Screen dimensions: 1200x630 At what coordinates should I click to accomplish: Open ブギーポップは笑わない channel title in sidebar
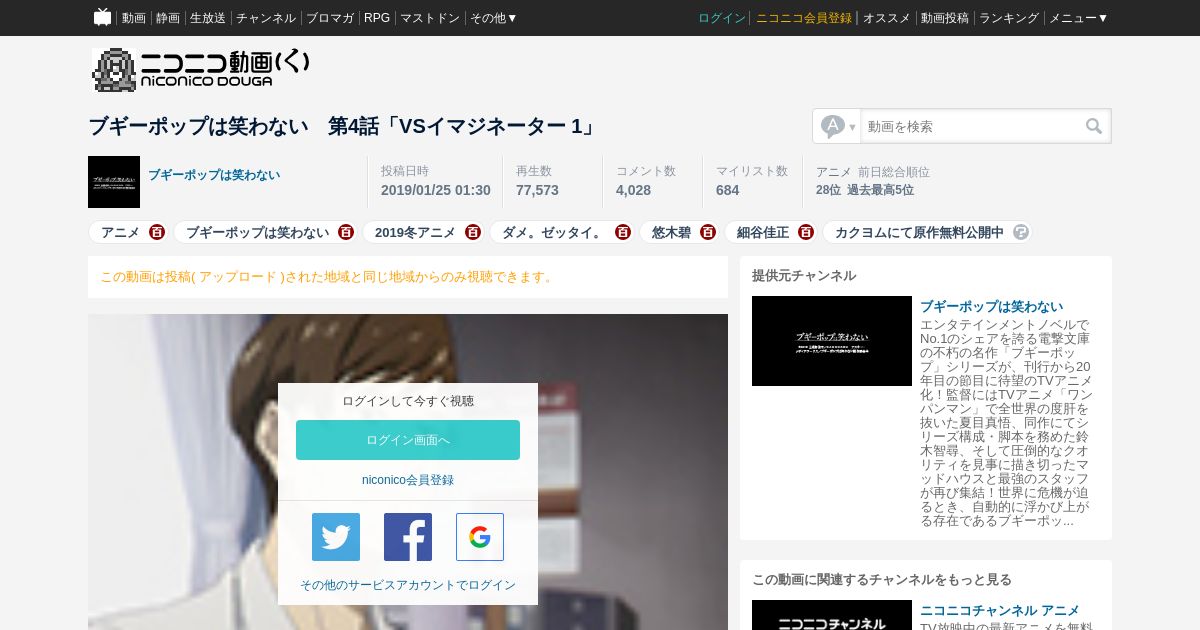click(991, 306)
